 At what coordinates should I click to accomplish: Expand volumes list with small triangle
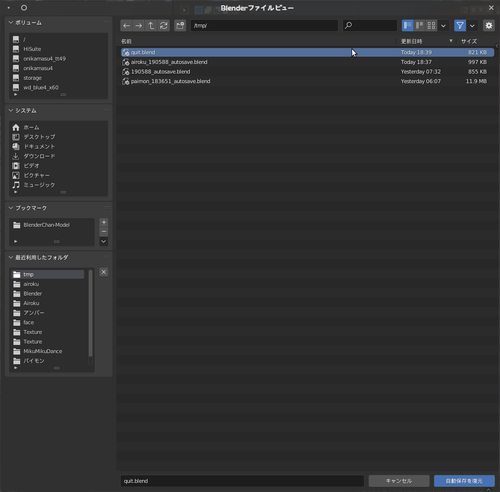click(x=15, y=95)
